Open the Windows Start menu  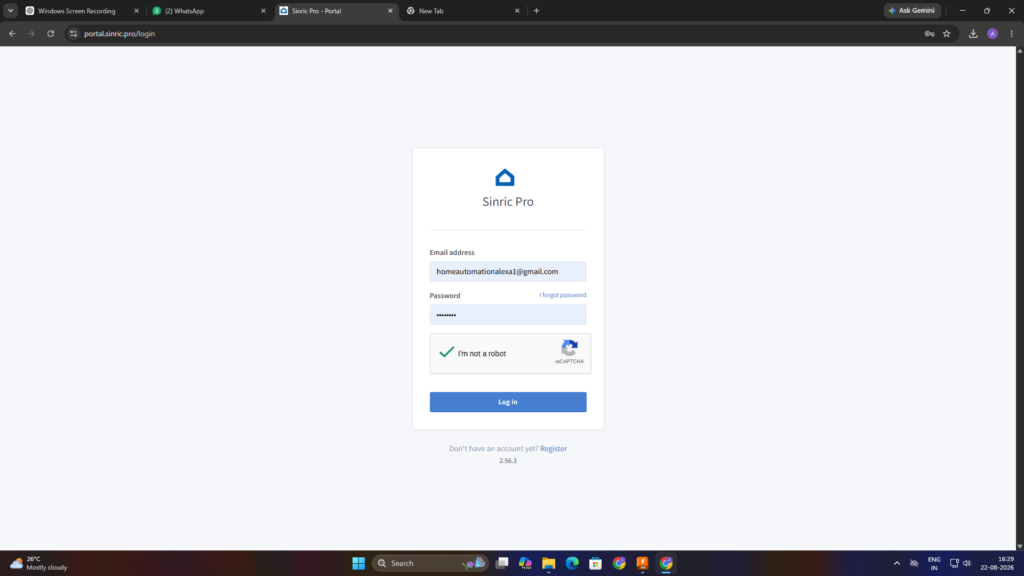[x=359, y=563]
